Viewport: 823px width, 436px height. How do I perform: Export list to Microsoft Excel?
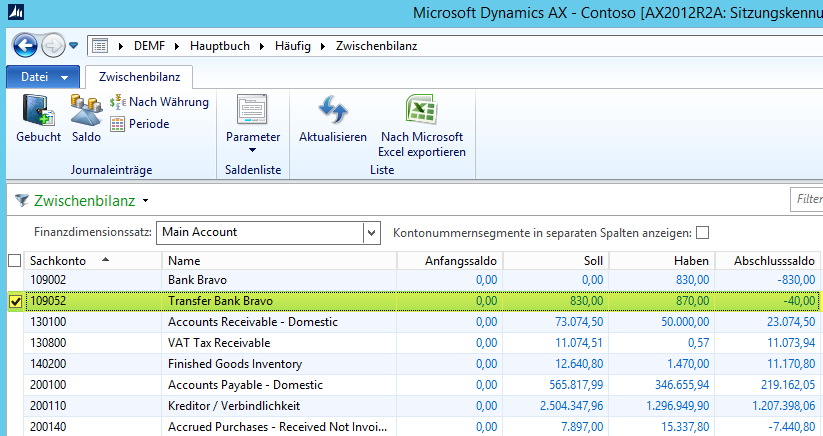tap(421, 110)
